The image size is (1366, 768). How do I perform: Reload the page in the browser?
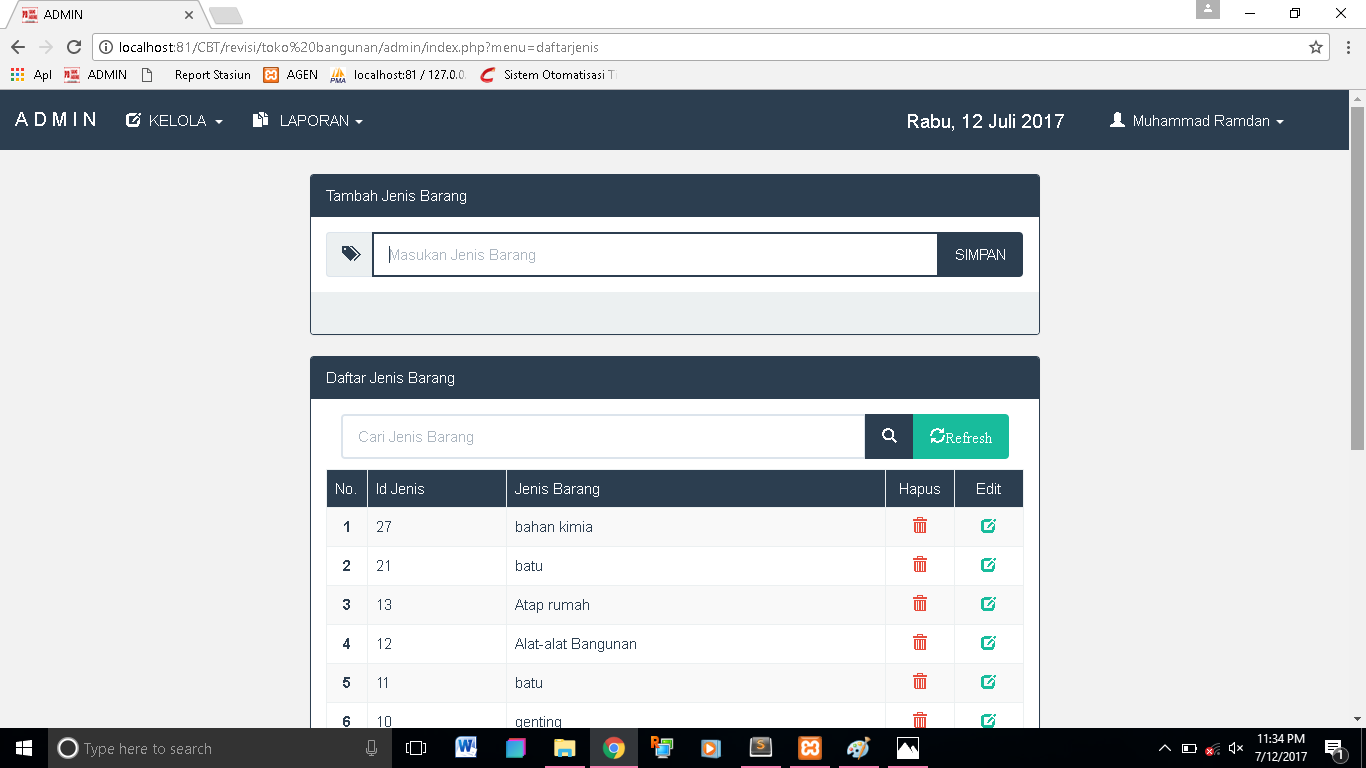click(x=73, y=47)
